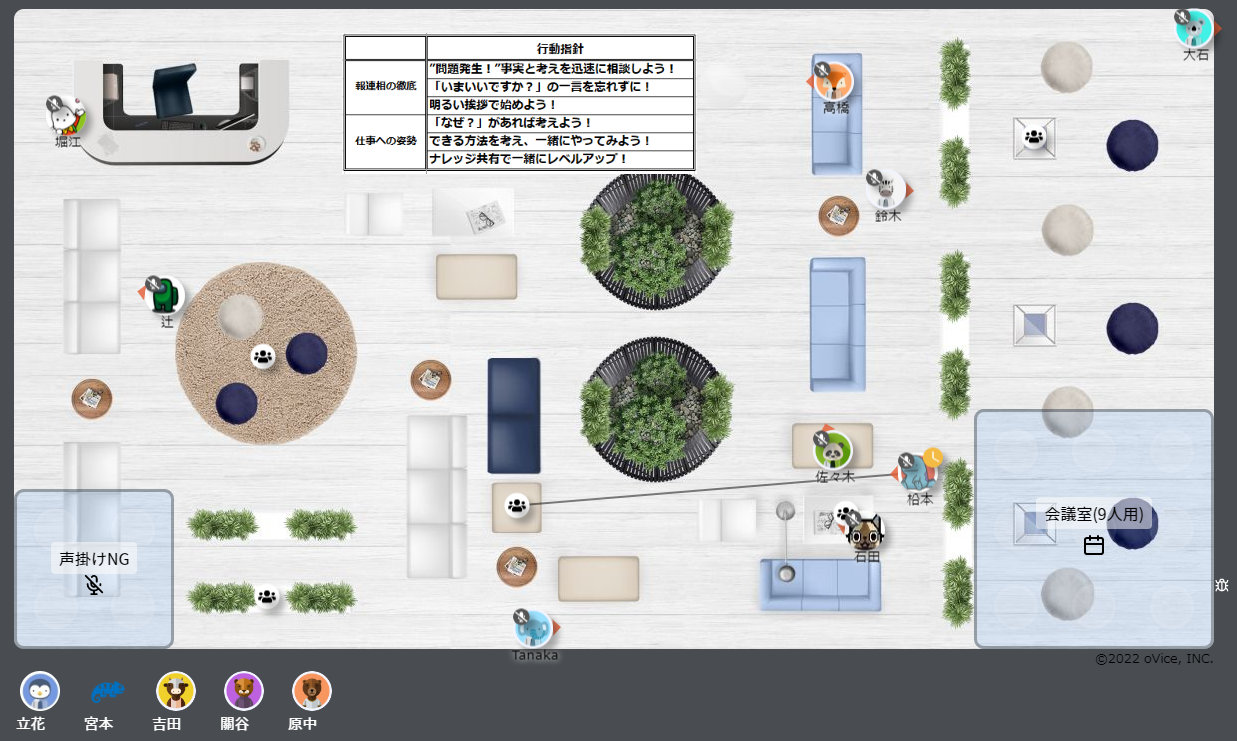Select the Tanaka avatar
Viewport: 1237px width, 741px height.
click(533, 628)
